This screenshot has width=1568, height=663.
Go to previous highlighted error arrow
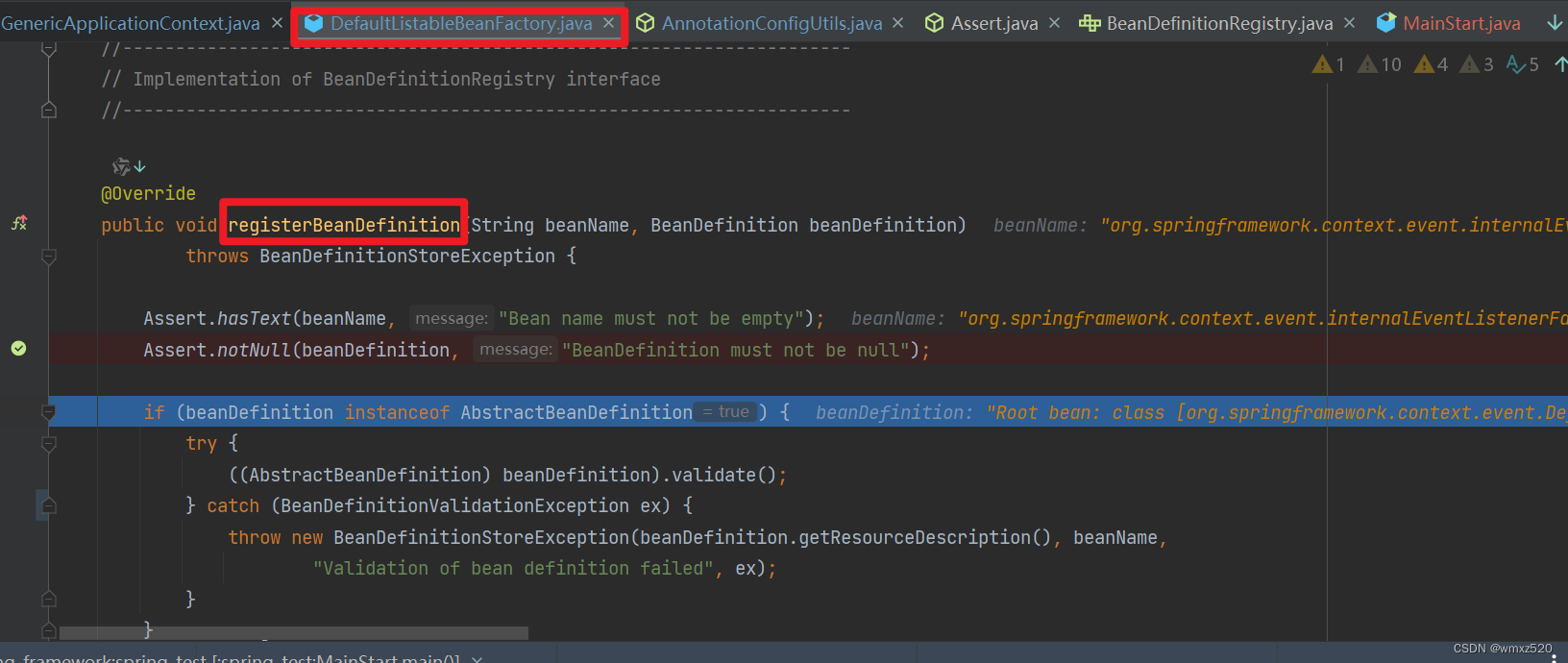[1560, 64]
